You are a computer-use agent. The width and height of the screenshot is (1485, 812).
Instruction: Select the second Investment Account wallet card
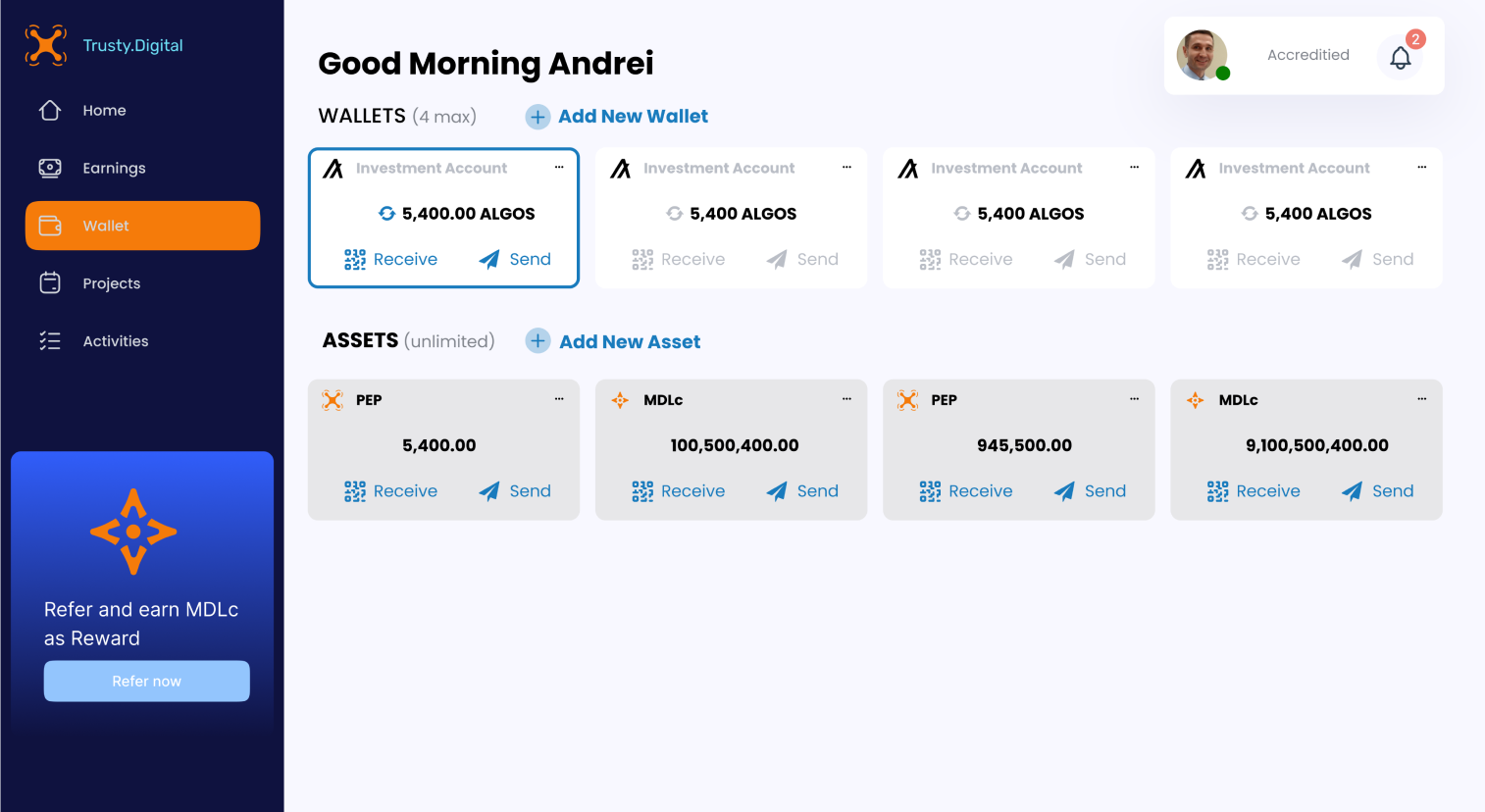731,218
